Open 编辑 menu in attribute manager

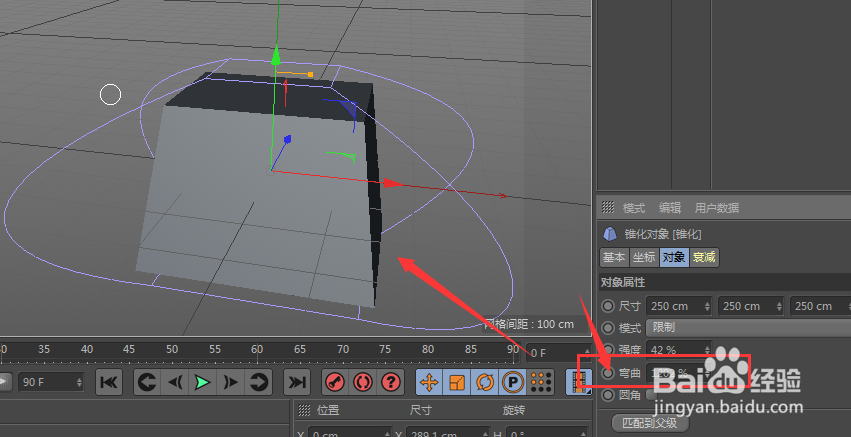[670, 207]
